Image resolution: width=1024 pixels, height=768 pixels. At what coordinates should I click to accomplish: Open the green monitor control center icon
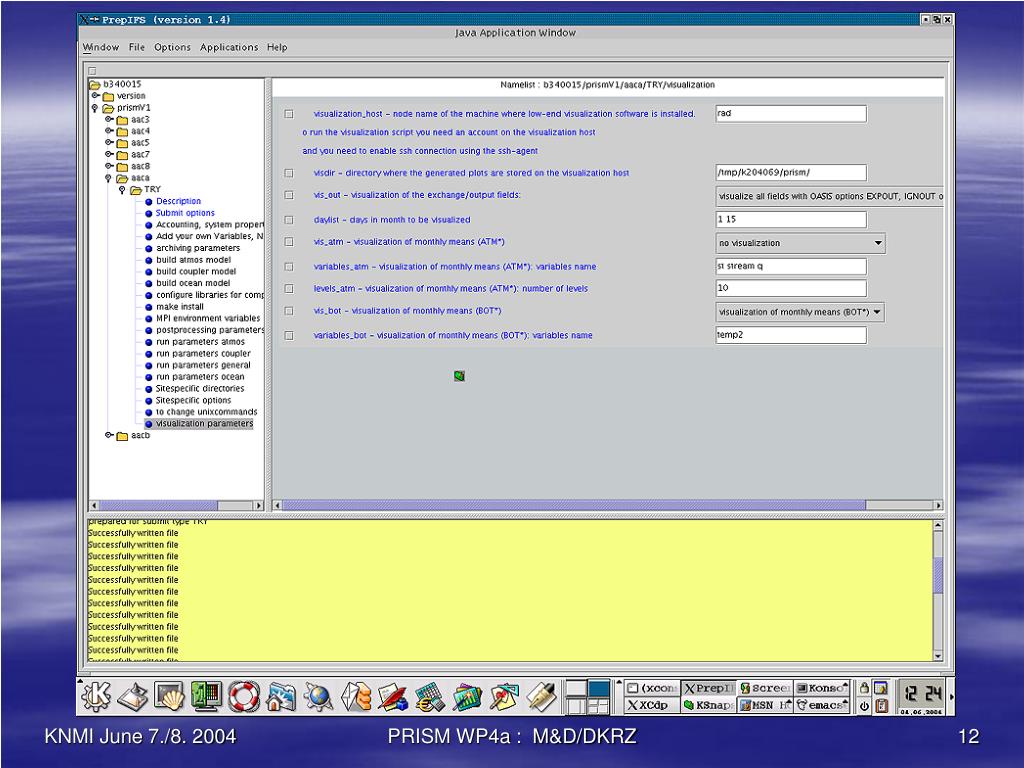[x=206, y=697]
